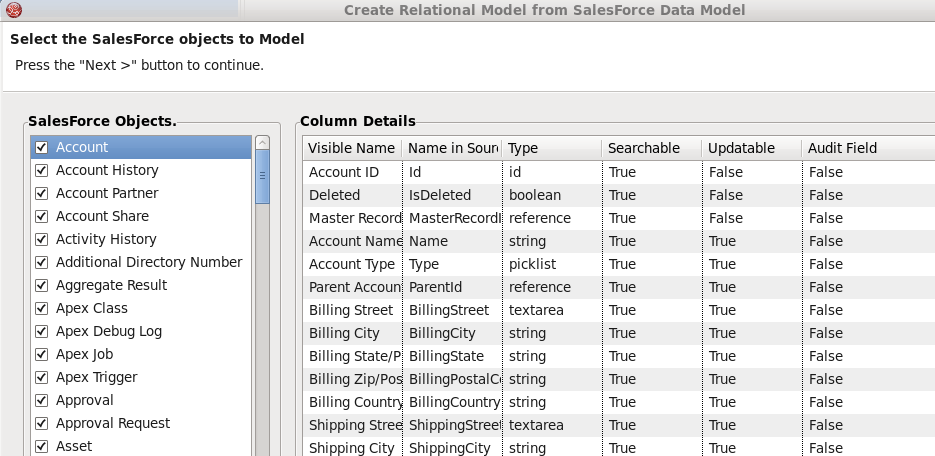Click the MasterRecordId source name cell
Screen dimensions: 935x456
pos(453,218)
